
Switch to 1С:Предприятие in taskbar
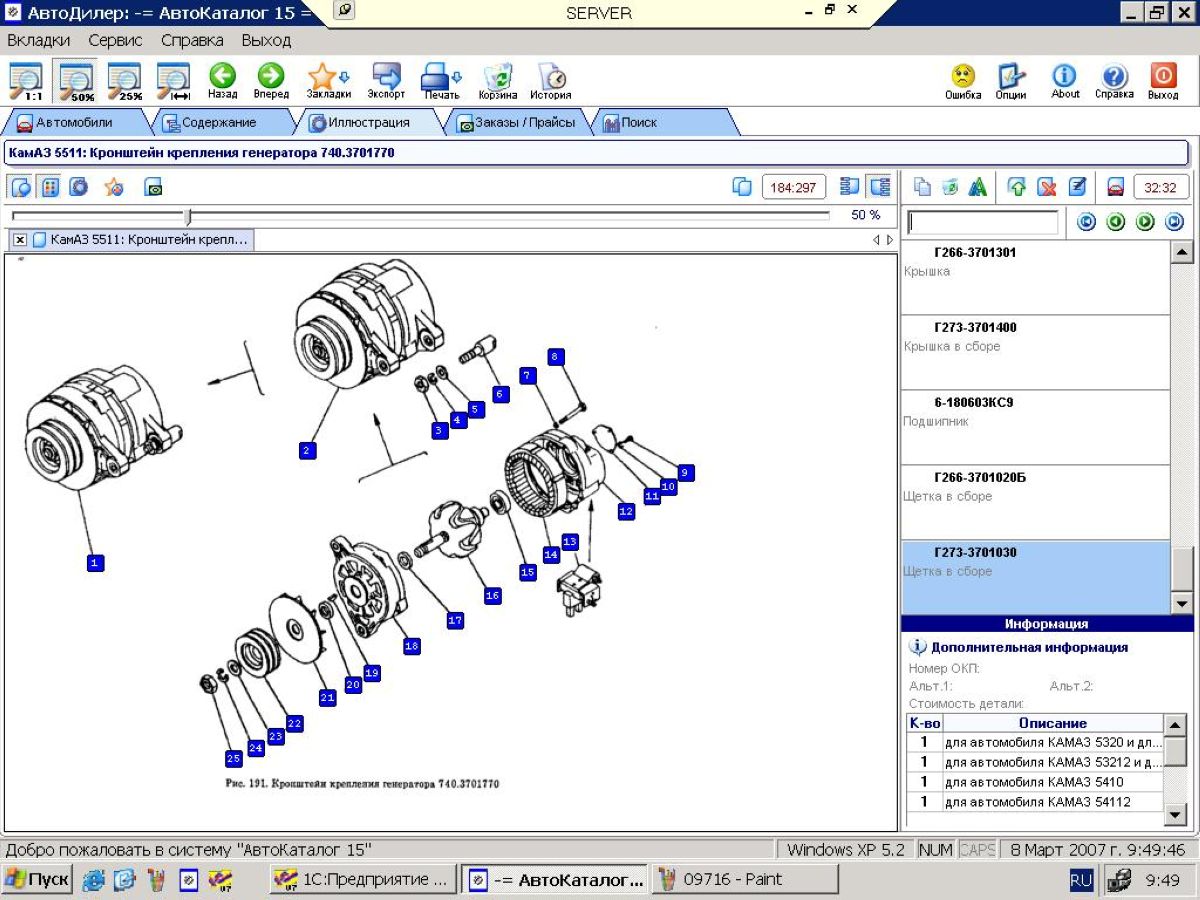pyautogui.click(x=364, y=880)
